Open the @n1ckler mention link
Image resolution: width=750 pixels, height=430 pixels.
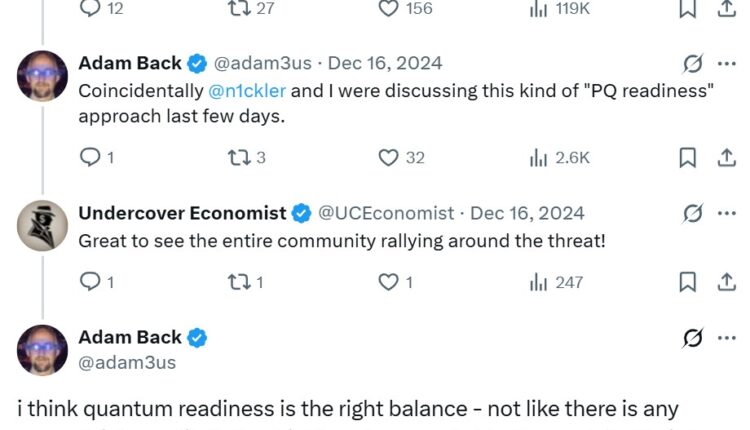(x=247, y=89)
